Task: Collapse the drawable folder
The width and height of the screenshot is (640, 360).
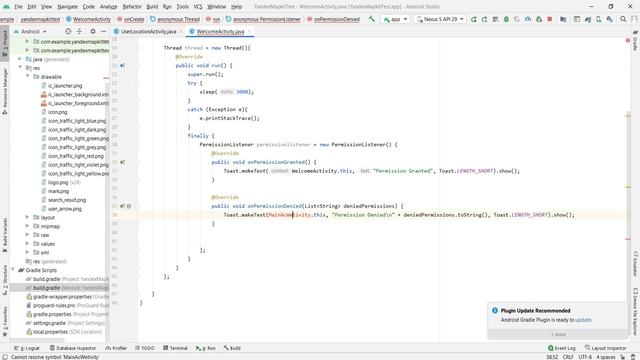Action: (x=28, y=77)
